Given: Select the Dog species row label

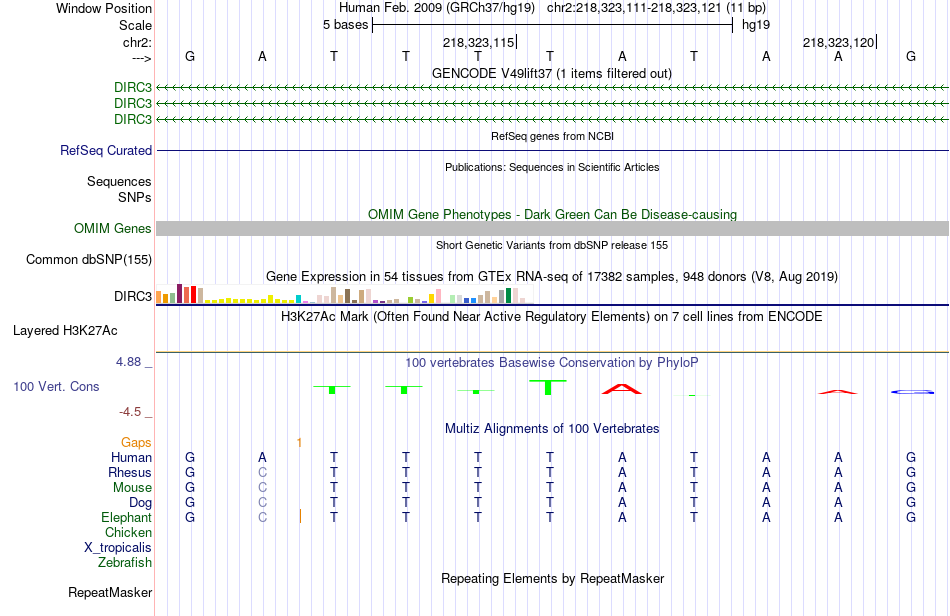Looking at the screenshot, I should 141,503.
